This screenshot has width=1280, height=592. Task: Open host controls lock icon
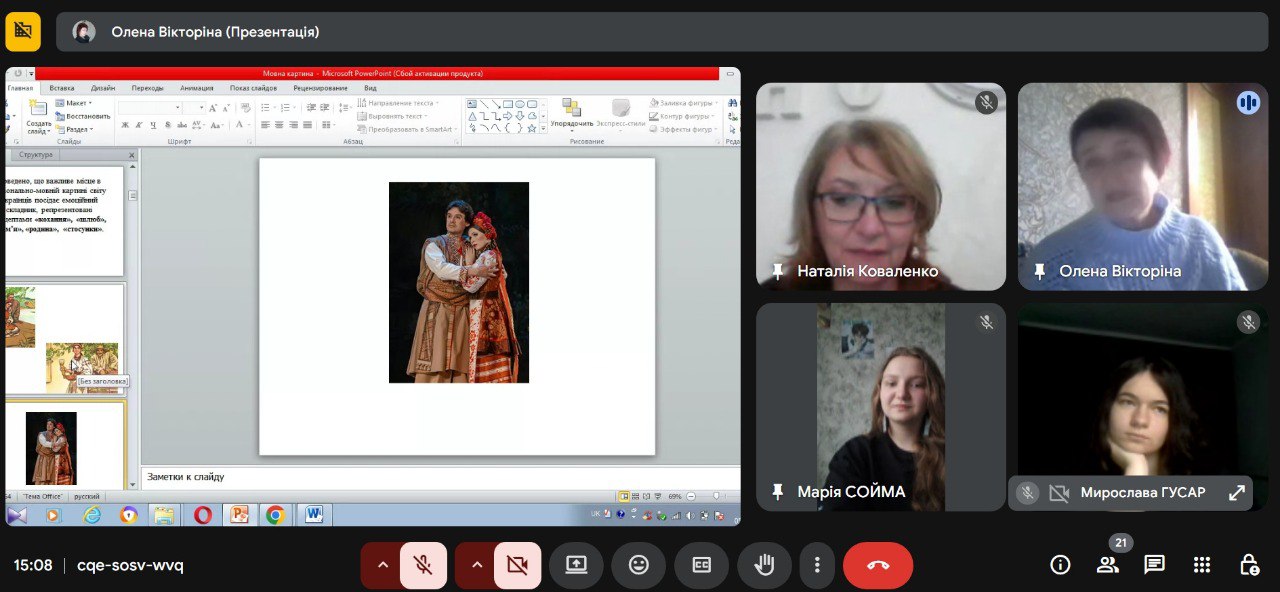pyautogui.click(x=1249, y=565)
